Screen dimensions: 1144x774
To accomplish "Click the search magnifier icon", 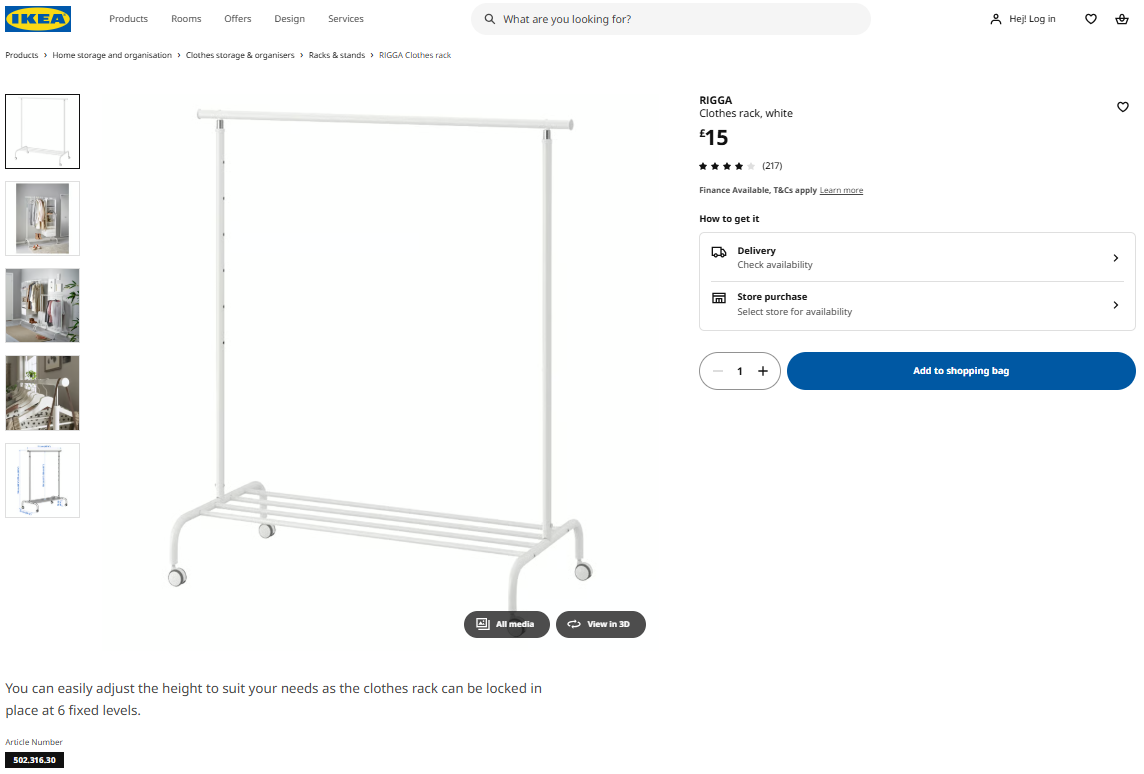I will coord(489,19).
